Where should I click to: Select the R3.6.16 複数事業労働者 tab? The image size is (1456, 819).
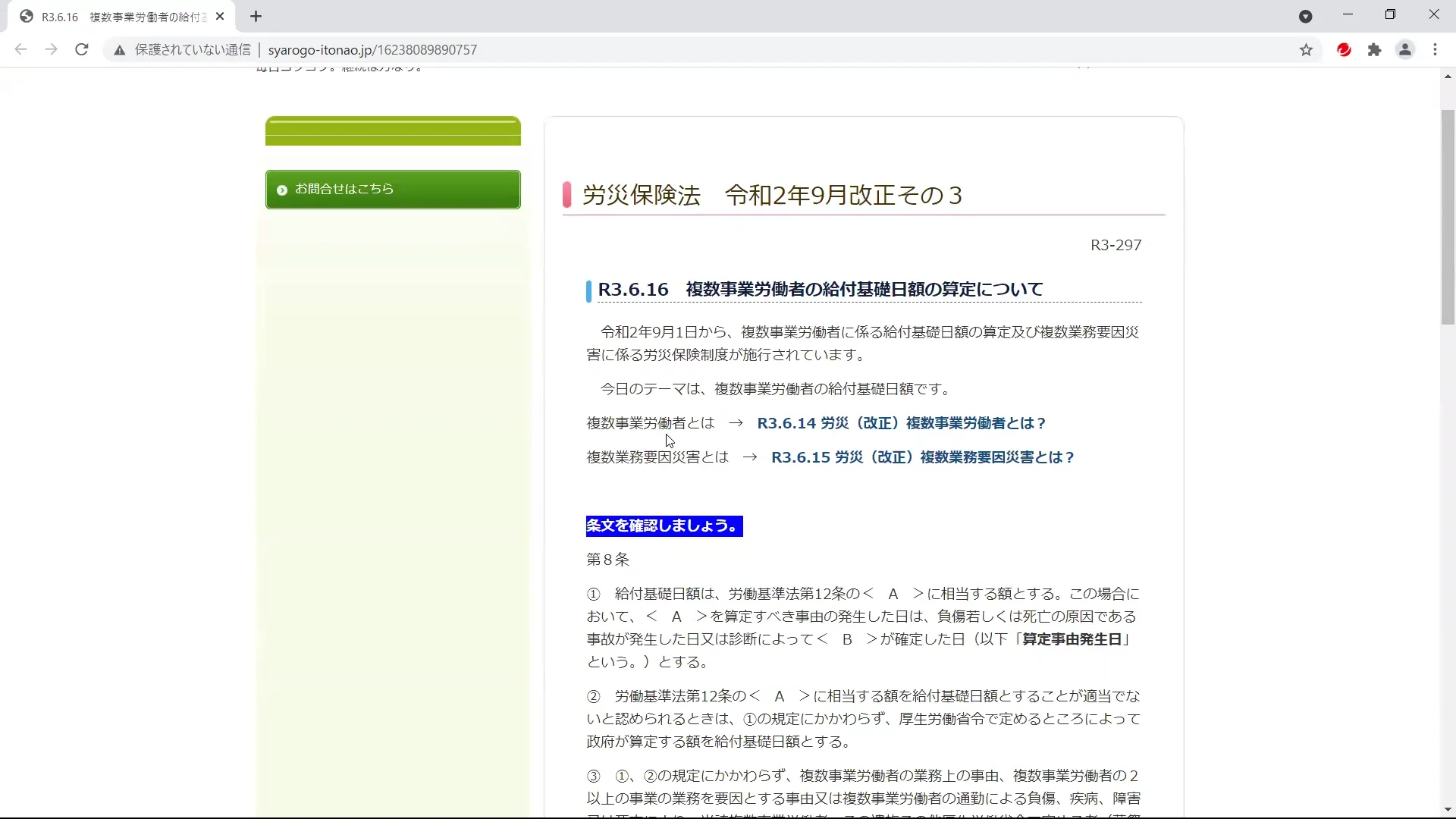[x=121, y=17]
